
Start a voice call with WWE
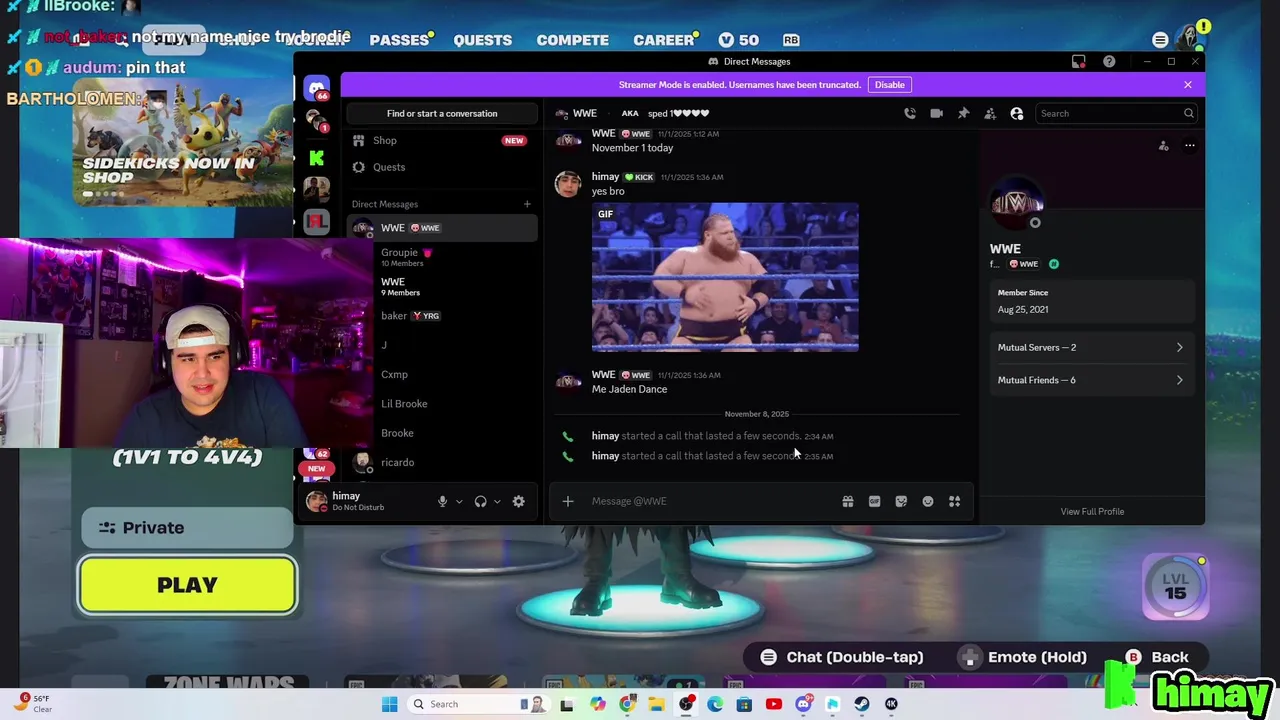(x=910, y=113)
